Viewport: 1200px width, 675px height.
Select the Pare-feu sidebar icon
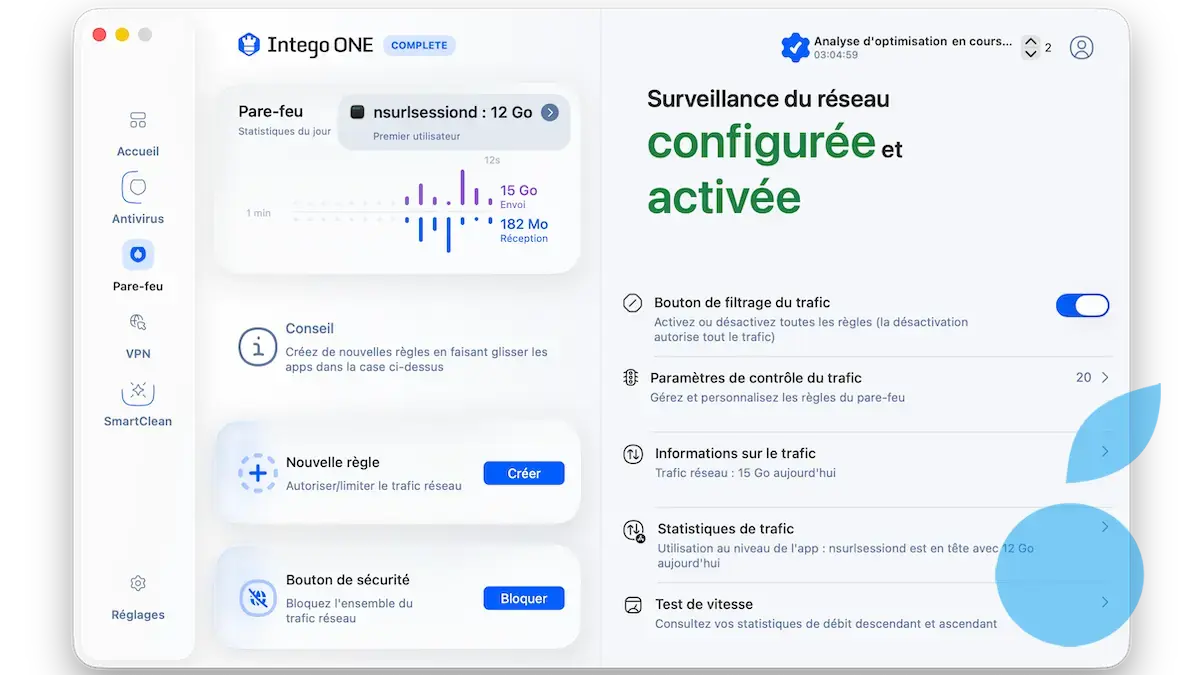(x=138, y=255)
